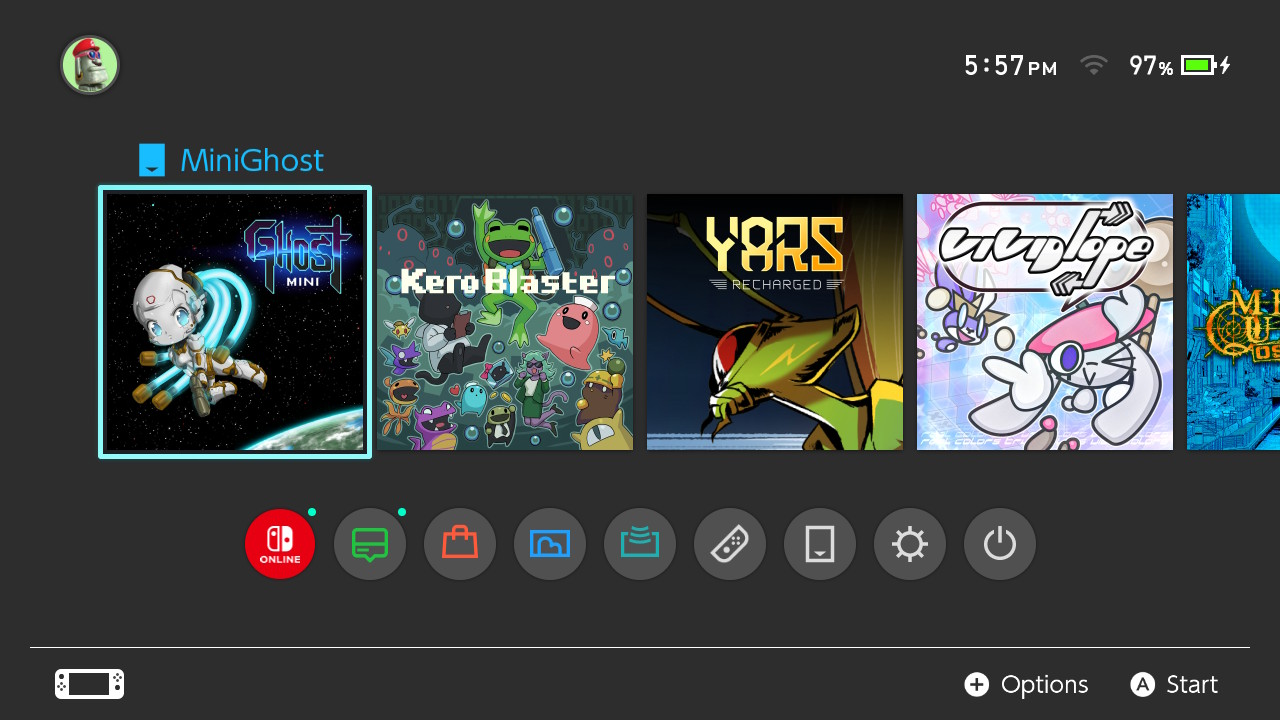This screenshot has height=720, width=1280.
Task: Launch the Ghost Mini game tile
Action: coord(235,322)
